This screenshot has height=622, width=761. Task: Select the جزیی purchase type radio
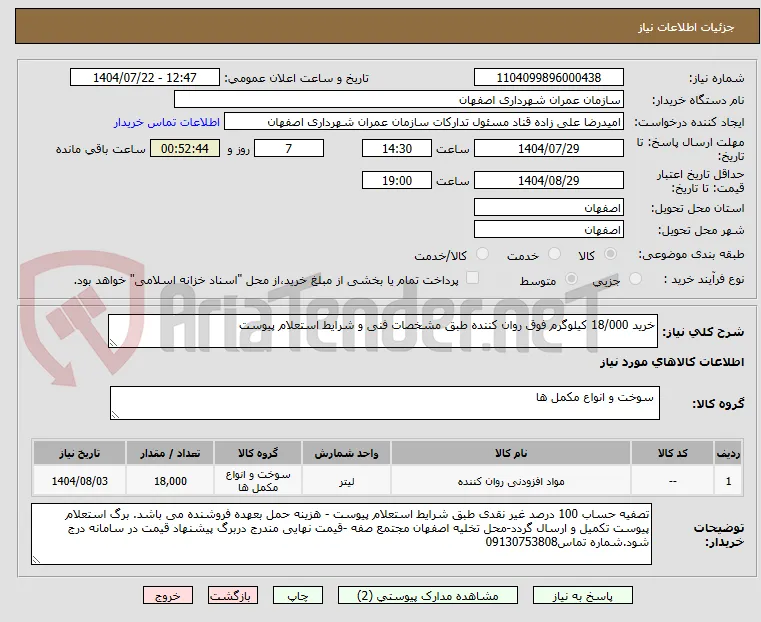(635, 278)
